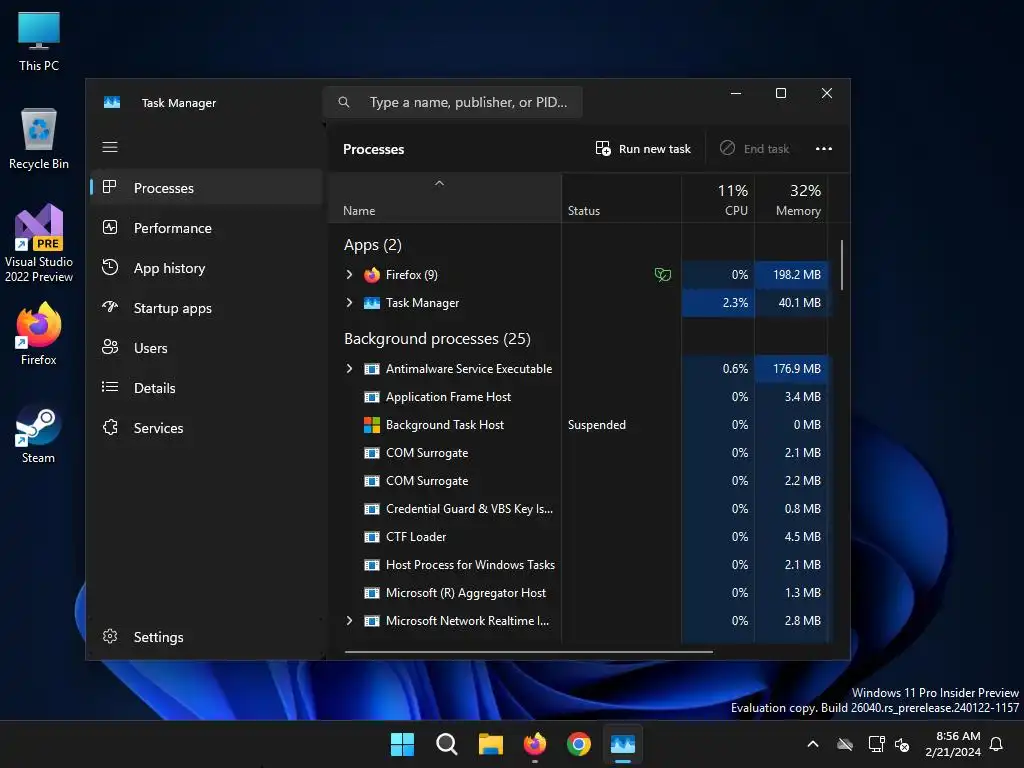Image resolution: width=1024 pixels, height=768 pixels.
Task: Switch to the App history page
Action: pyautogui.click(x=206, y=268)
